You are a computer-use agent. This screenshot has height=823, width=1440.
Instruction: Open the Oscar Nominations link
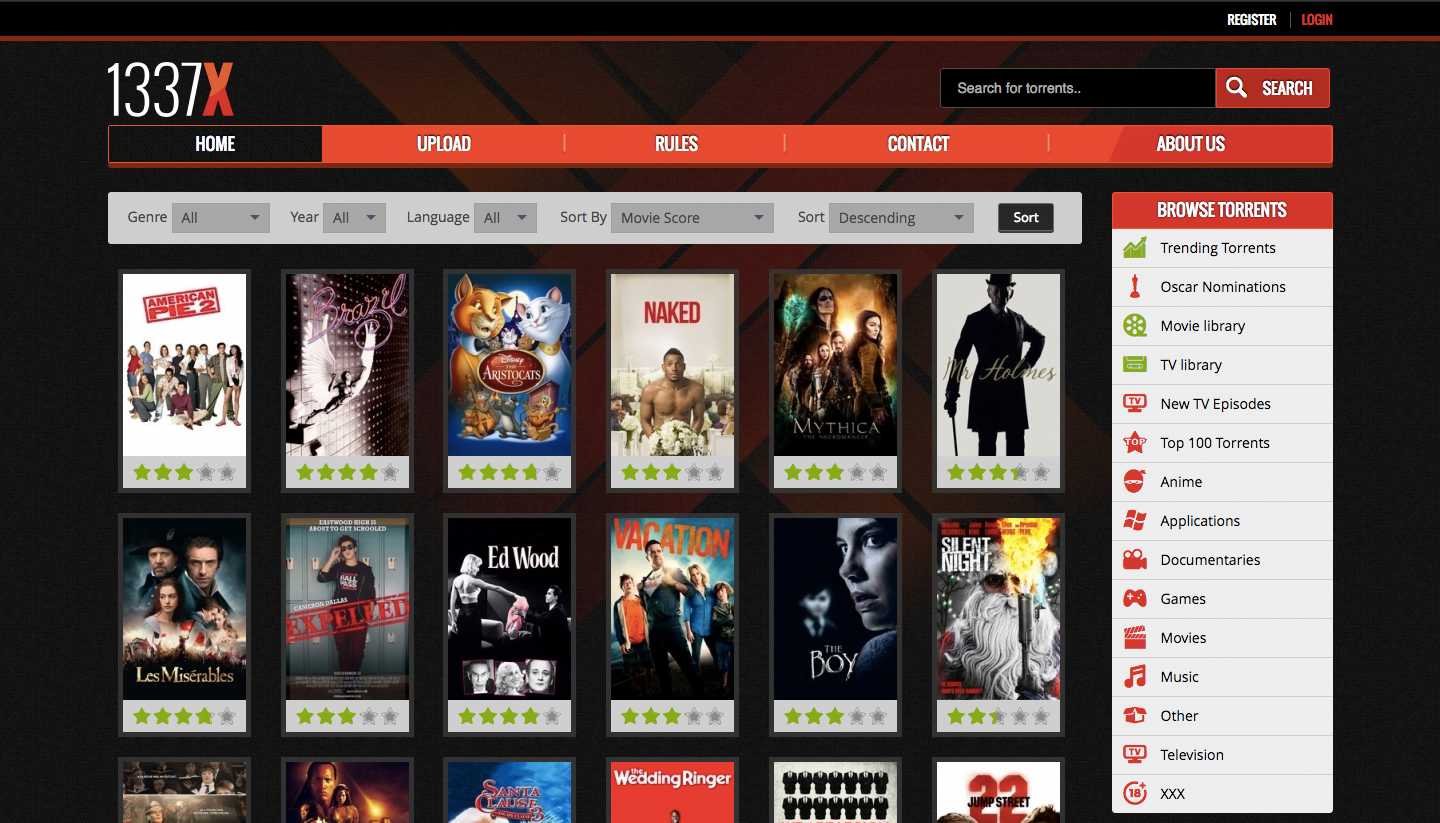[x=1223, y=287]
